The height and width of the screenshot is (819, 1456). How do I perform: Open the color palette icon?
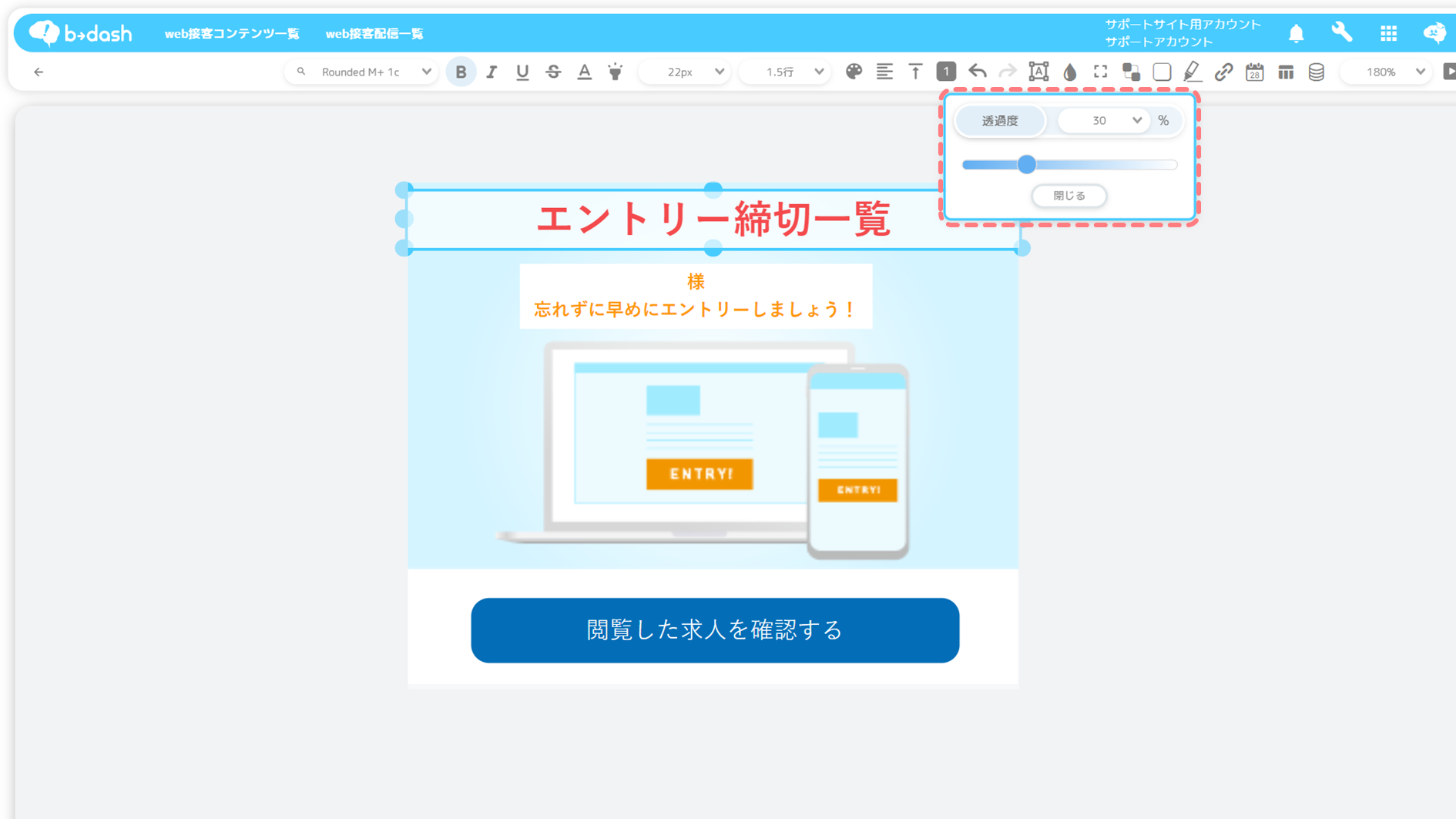tap(854, 72)
